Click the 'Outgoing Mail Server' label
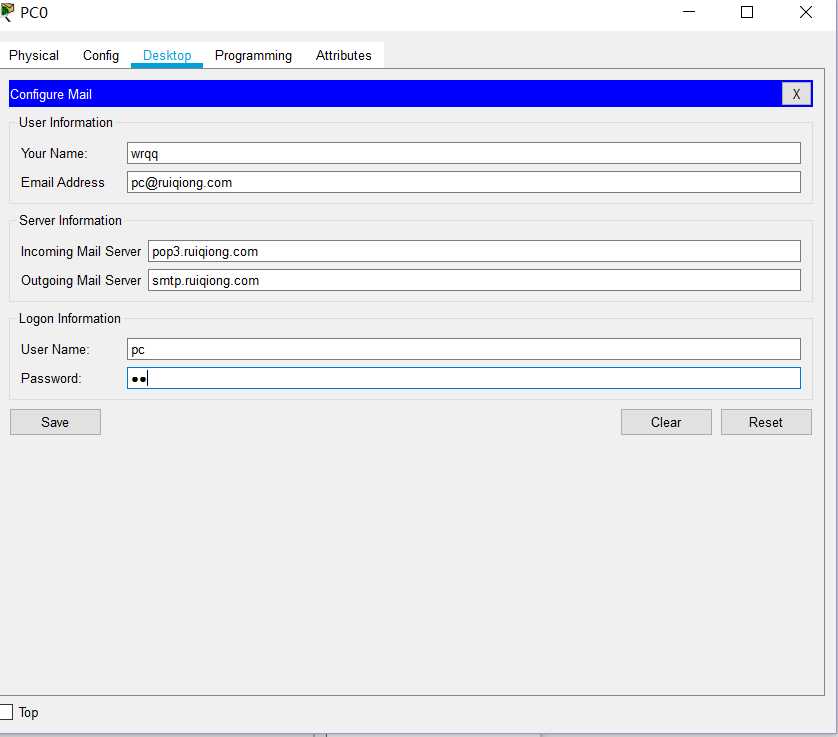 [81, 280]
